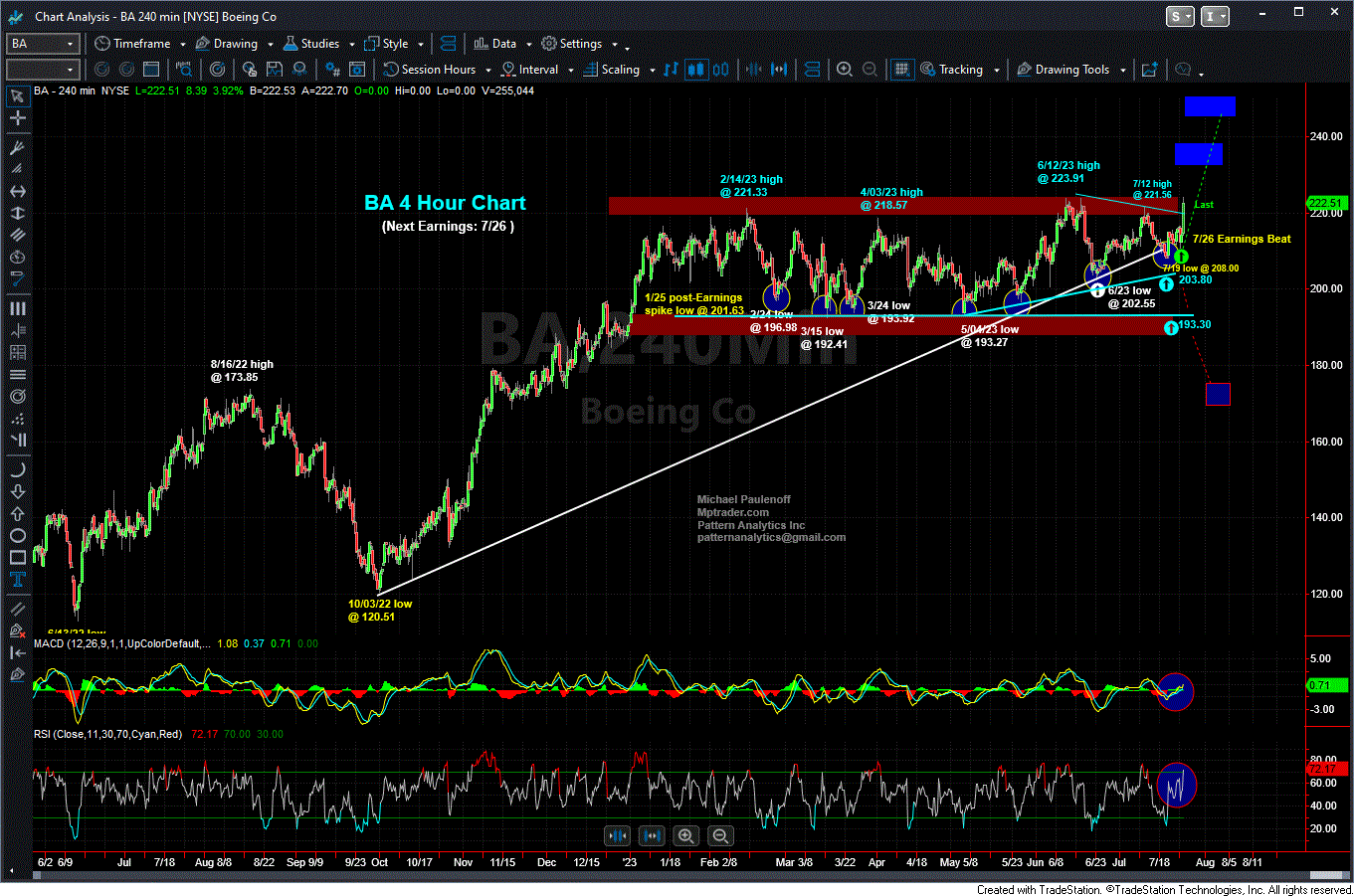Screen dimensions: 1354x896
Task: Click the chat bubble icon in second toolbar
Action: pyautogui.click(x=1183, y=69)
